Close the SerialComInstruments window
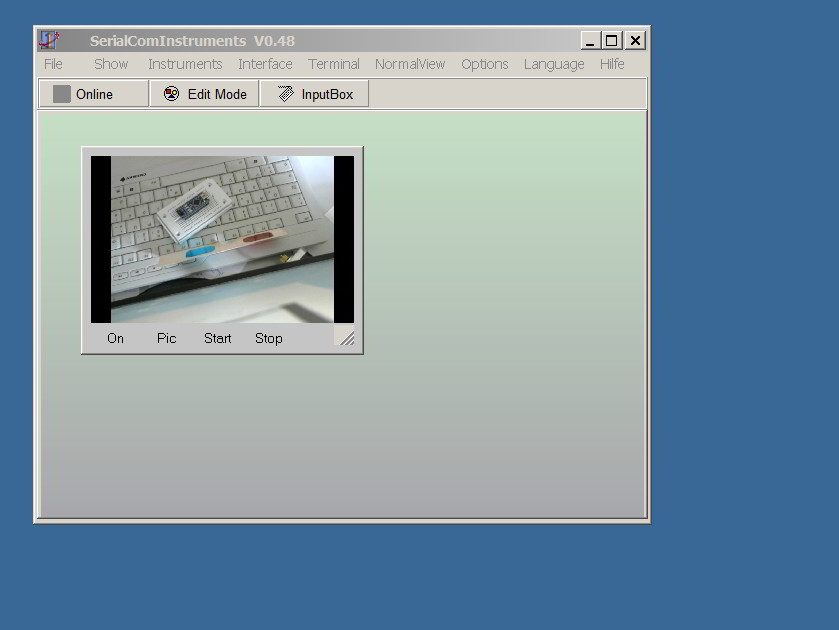Screen dimensions: 839x630 [x=635, y=41]
